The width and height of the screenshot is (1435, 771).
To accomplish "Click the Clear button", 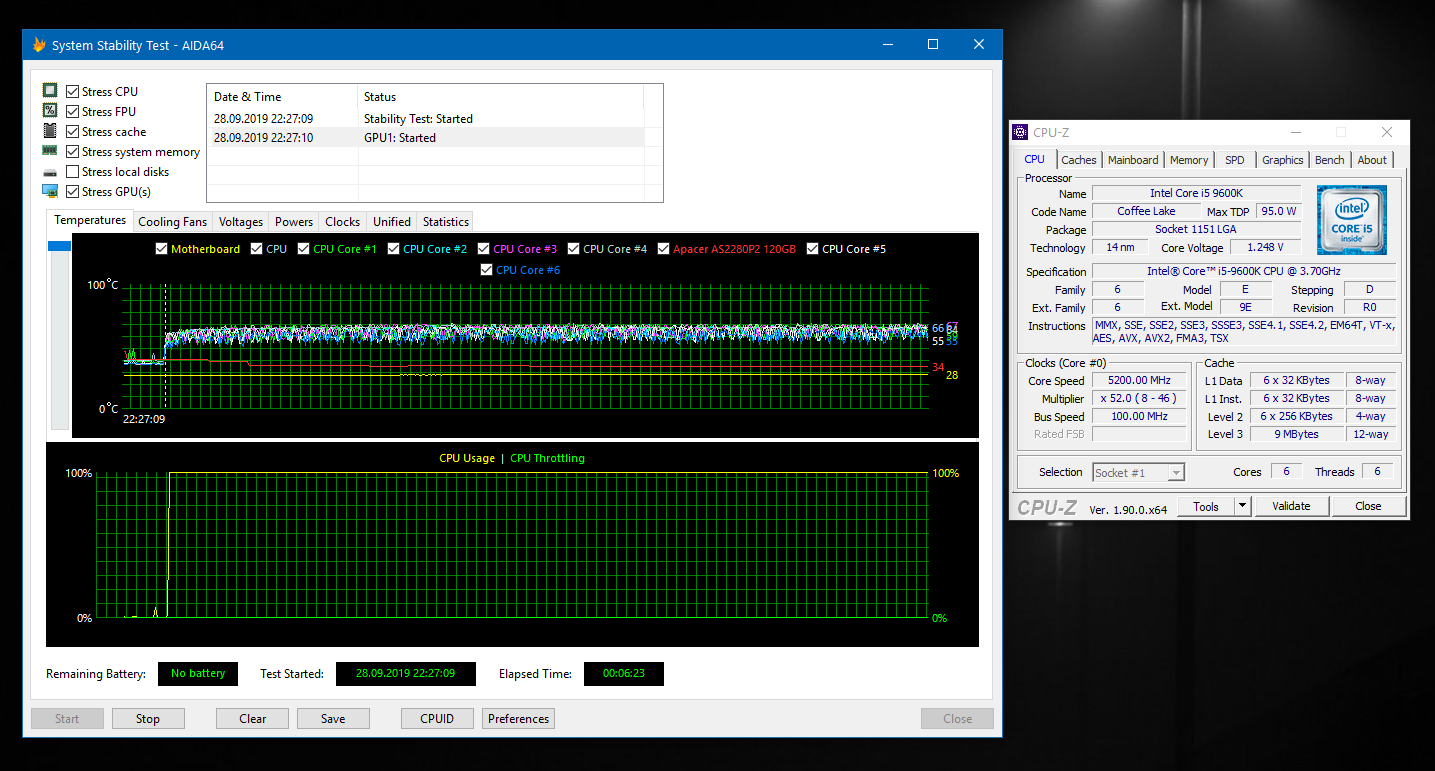I will pyautogui.click(x=253, y=718).
